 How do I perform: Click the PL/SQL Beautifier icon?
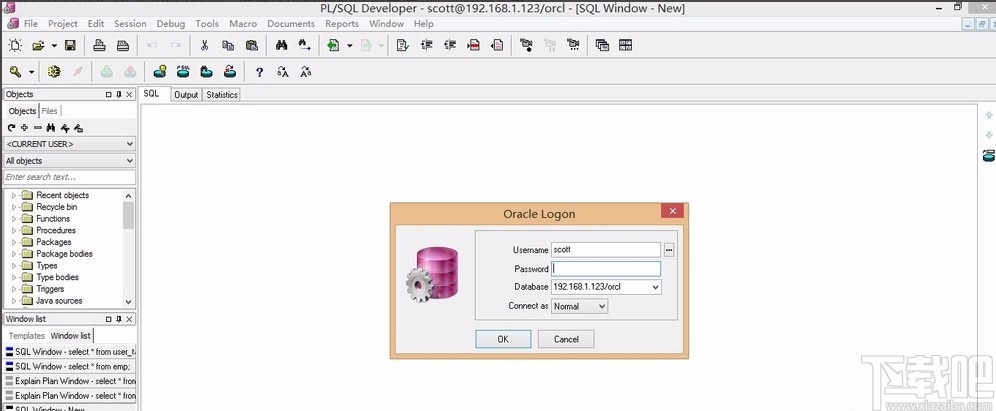coord(401,45)
